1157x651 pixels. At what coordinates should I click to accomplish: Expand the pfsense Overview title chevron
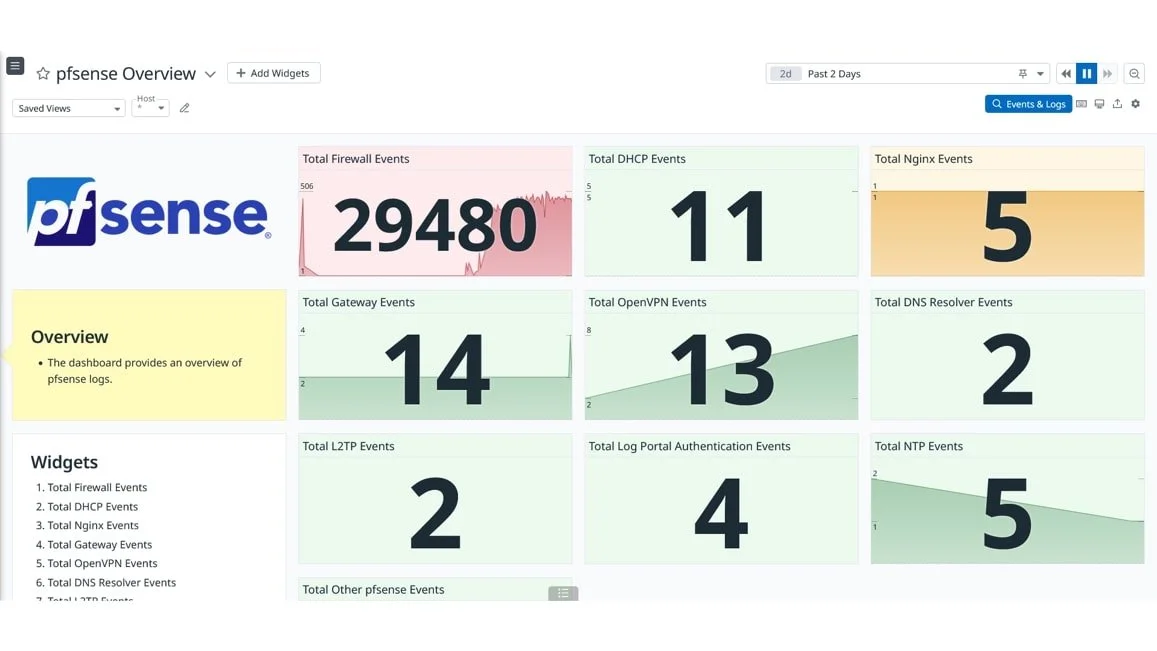click(x=210, y=74)
